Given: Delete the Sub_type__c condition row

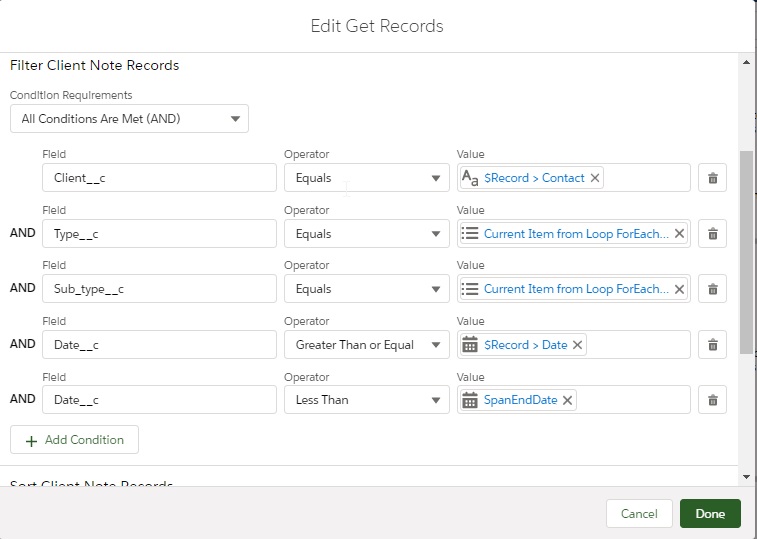Looking at the screenshot, I should (x=712, y=289).
